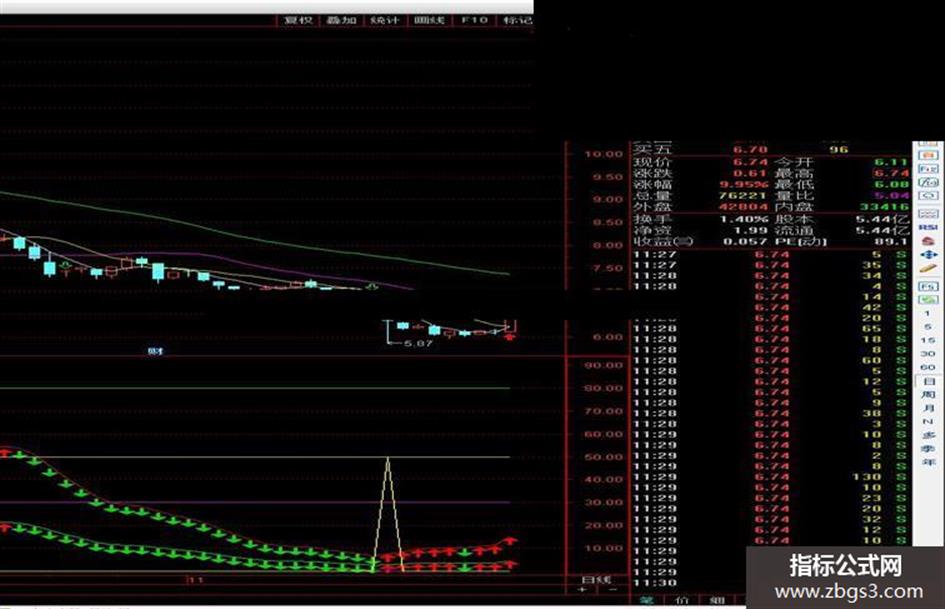The height and width of the screenshot is (609, 945).
Task: Click the green chart icon below Fs
Action: pos(928,300)
